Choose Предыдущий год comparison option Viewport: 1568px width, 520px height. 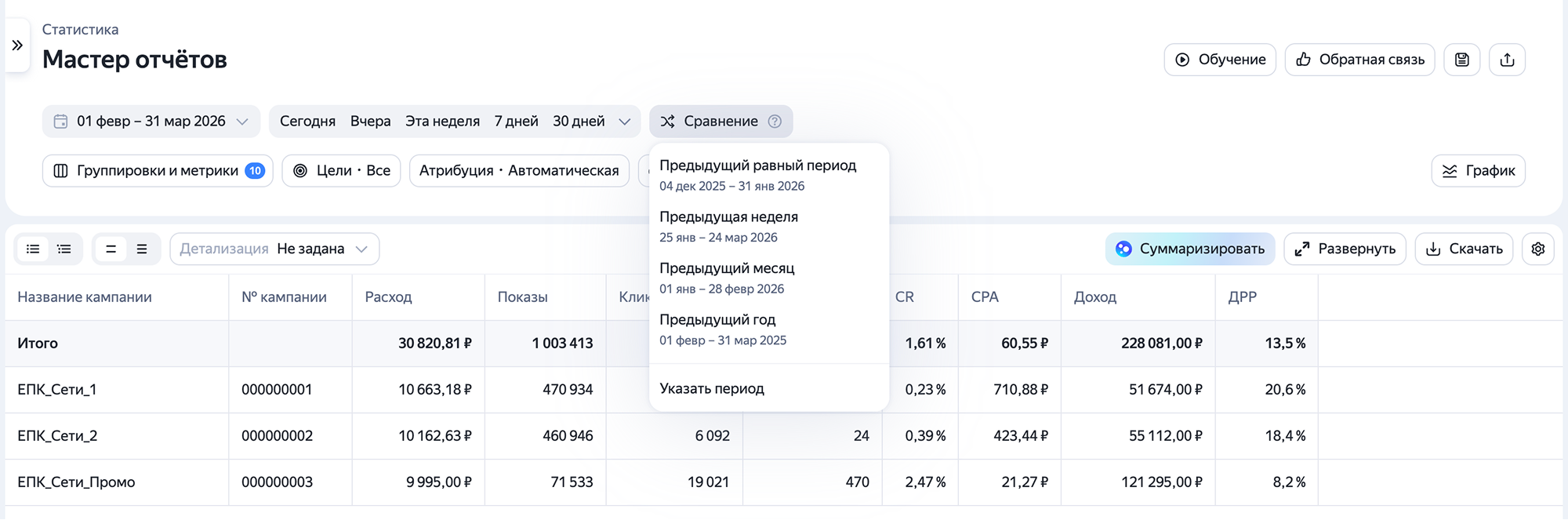[769, 329]
